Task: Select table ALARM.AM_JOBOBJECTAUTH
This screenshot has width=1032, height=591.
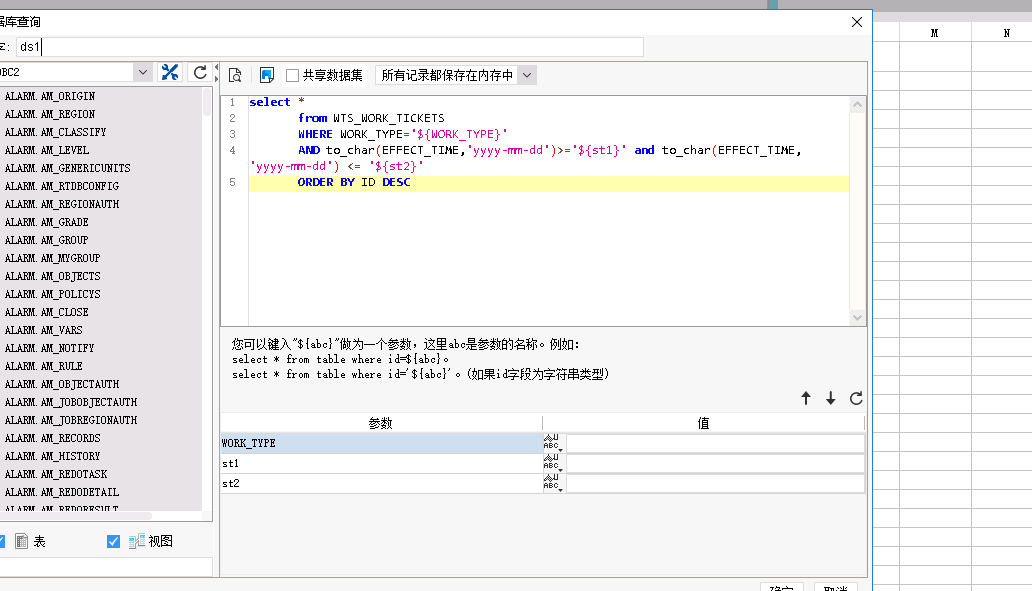Action: point(71,402)
